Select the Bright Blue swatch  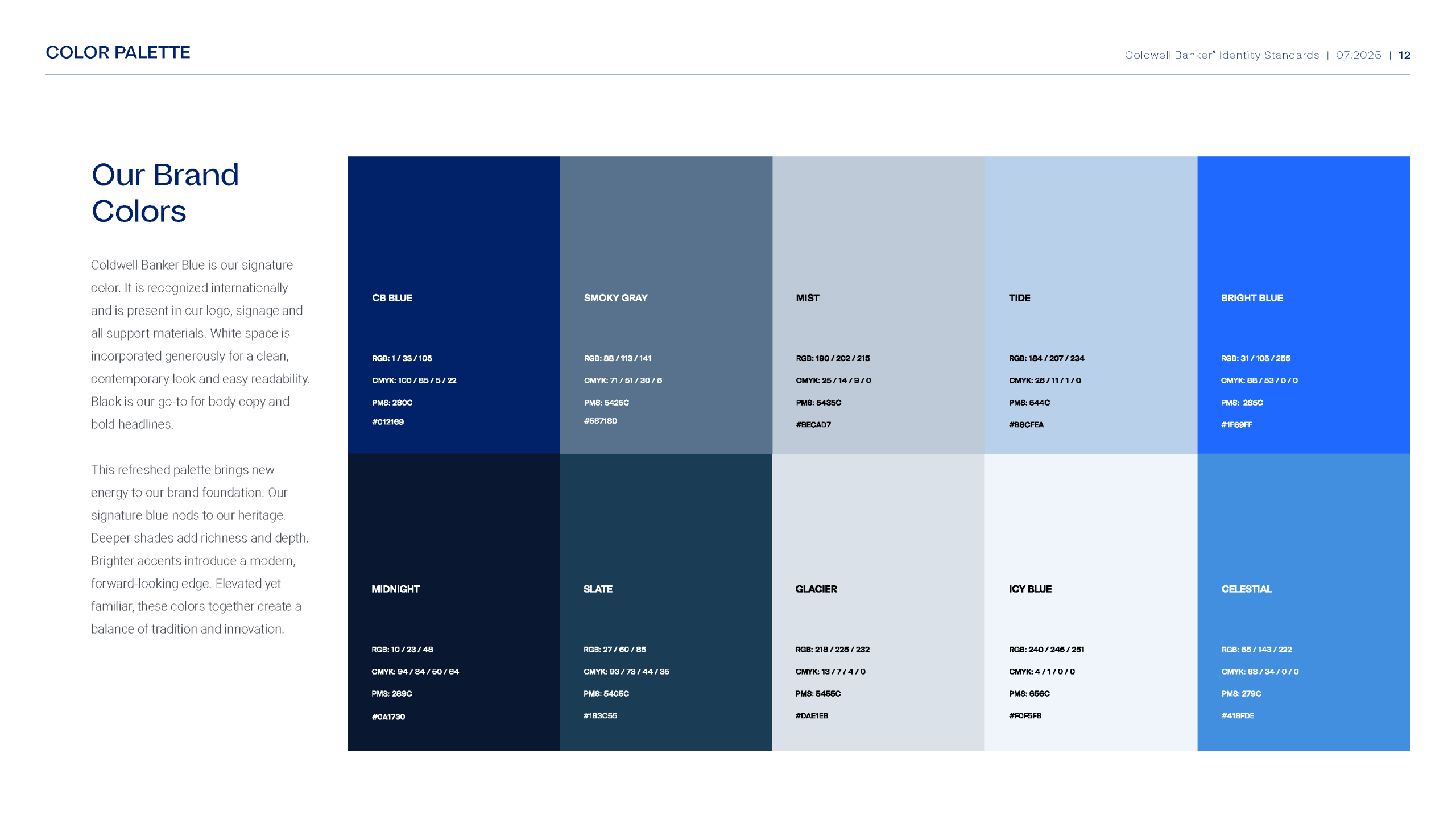(1304, 227)
